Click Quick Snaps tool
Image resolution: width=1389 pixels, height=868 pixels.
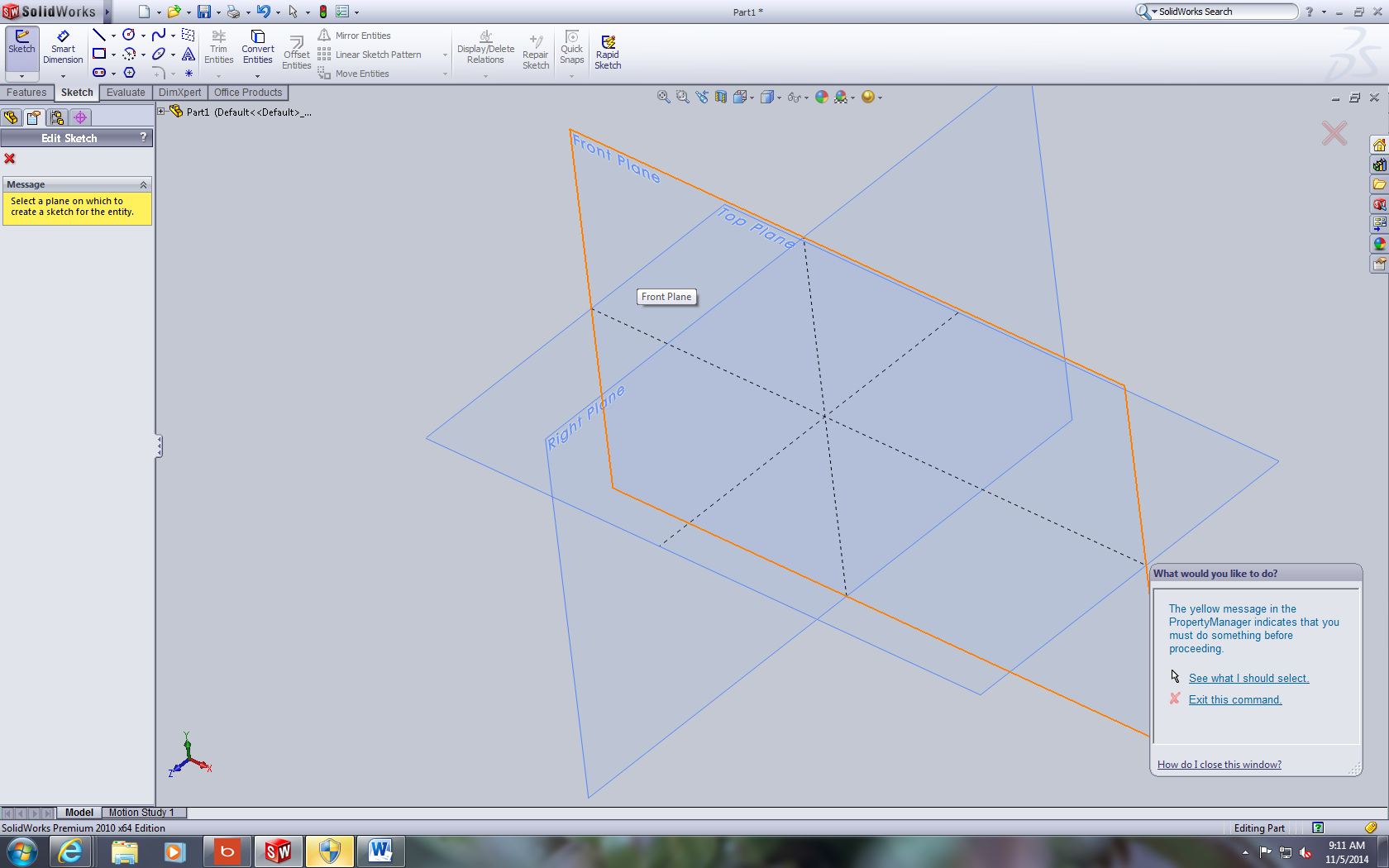572,47
